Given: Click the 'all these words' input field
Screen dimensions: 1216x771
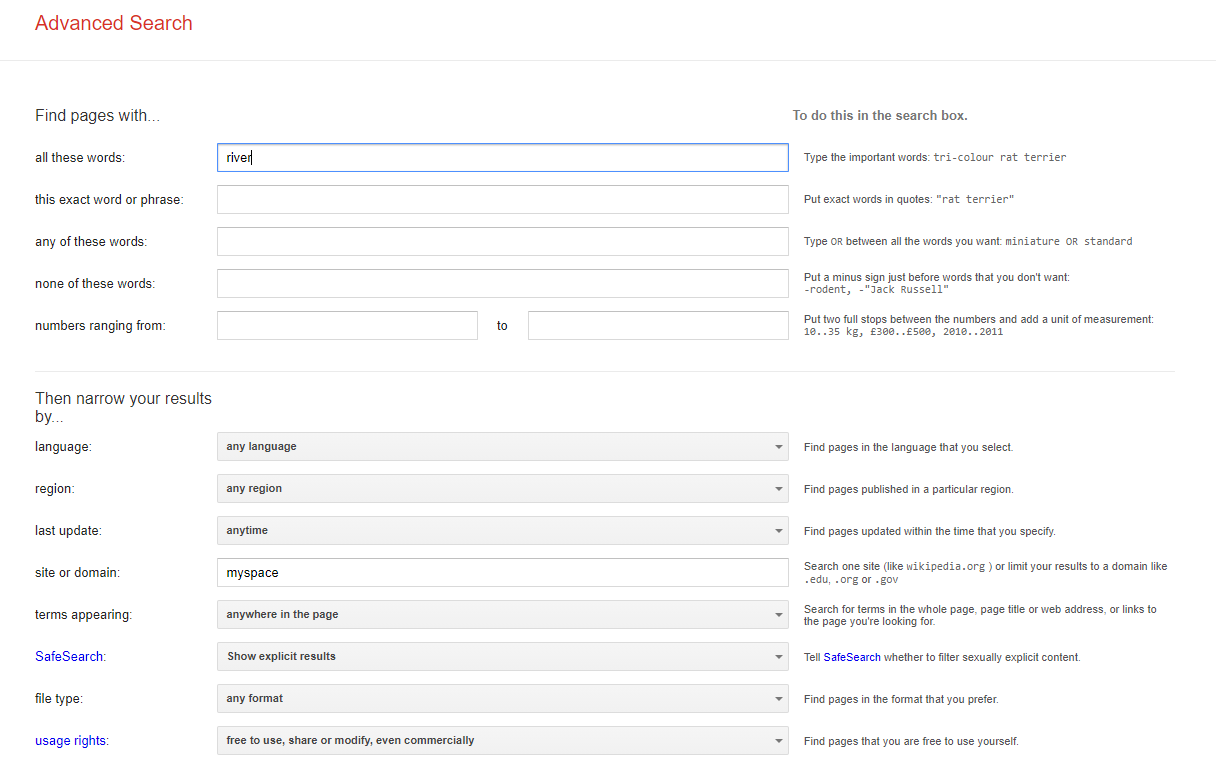Looking at the screenshot, I should (502, 158).
